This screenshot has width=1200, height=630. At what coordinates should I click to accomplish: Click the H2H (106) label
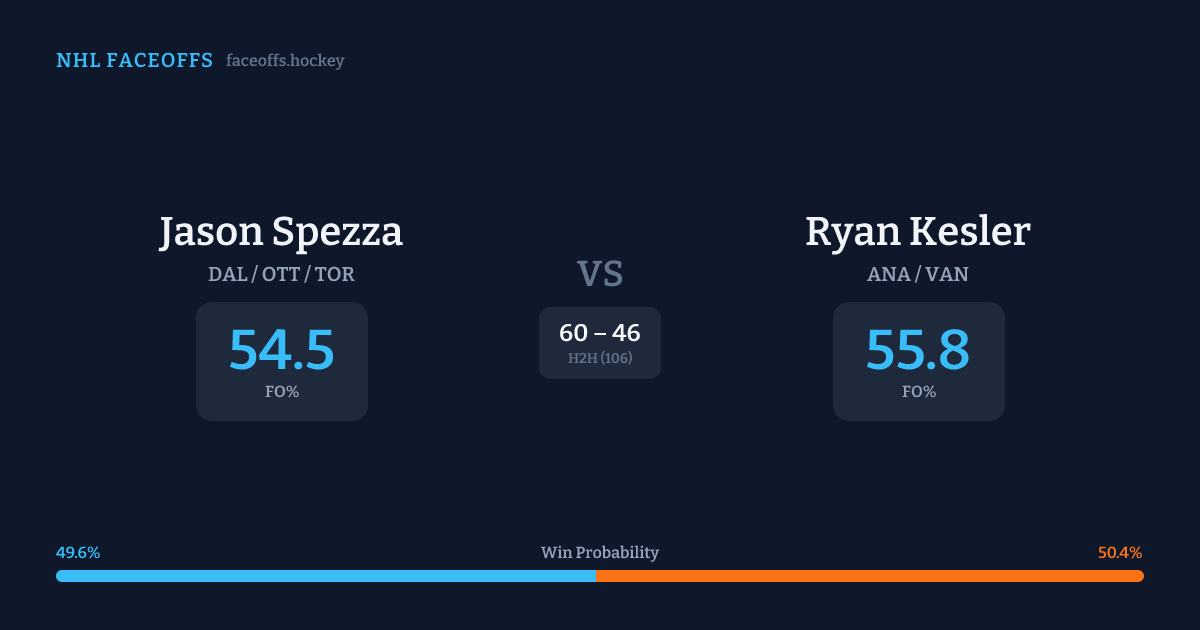[600, 358]
